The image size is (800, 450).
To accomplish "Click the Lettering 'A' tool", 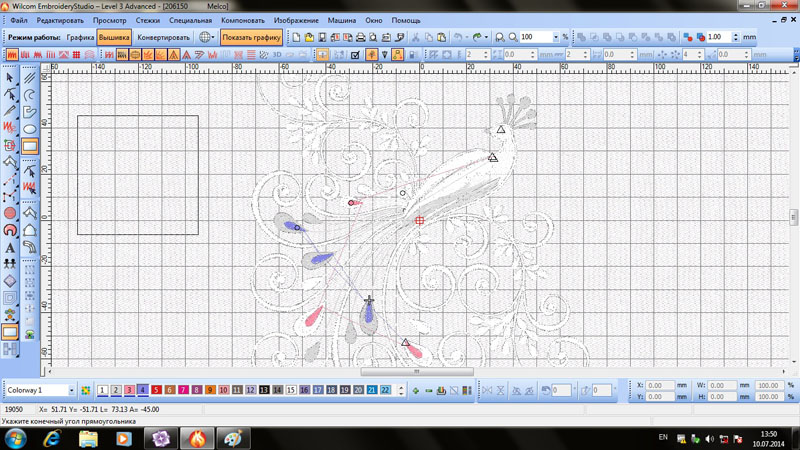I will 10,247.
